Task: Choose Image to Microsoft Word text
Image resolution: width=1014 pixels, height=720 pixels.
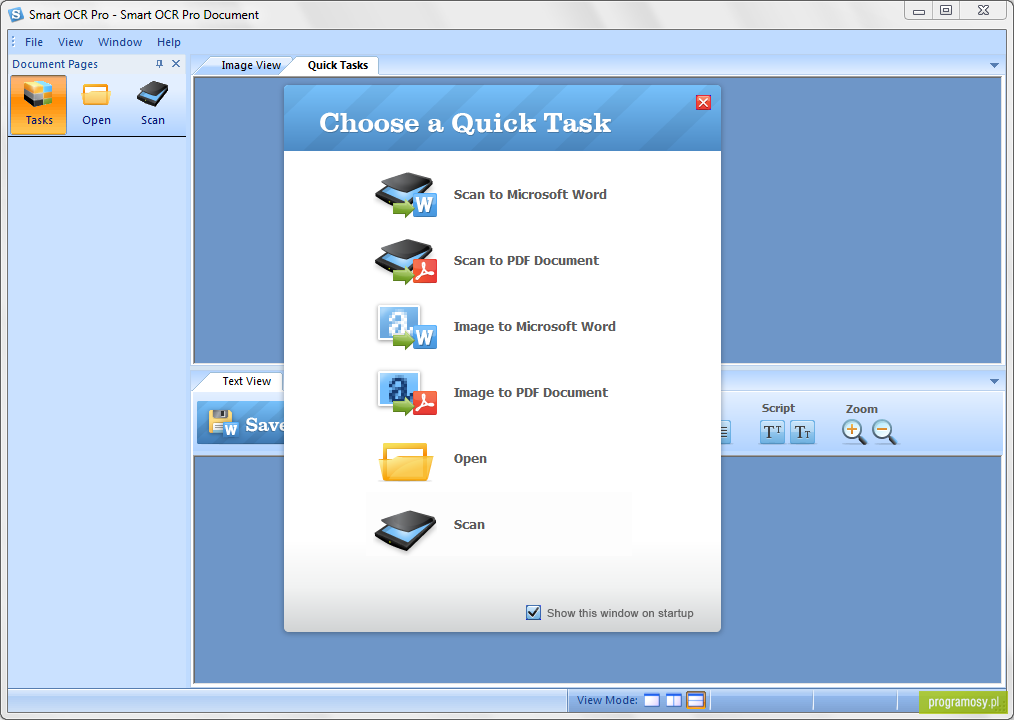Action: pyautogui.click(x=534, y=327)
